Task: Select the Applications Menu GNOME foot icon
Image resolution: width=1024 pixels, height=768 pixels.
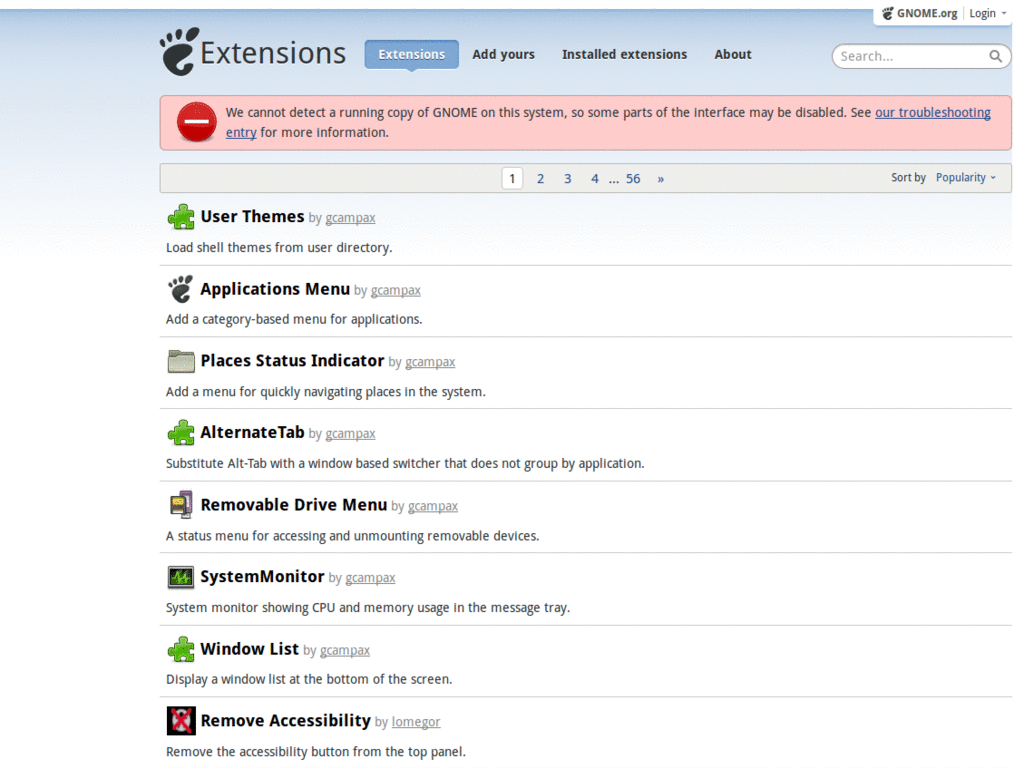Action: pos(181,288)
